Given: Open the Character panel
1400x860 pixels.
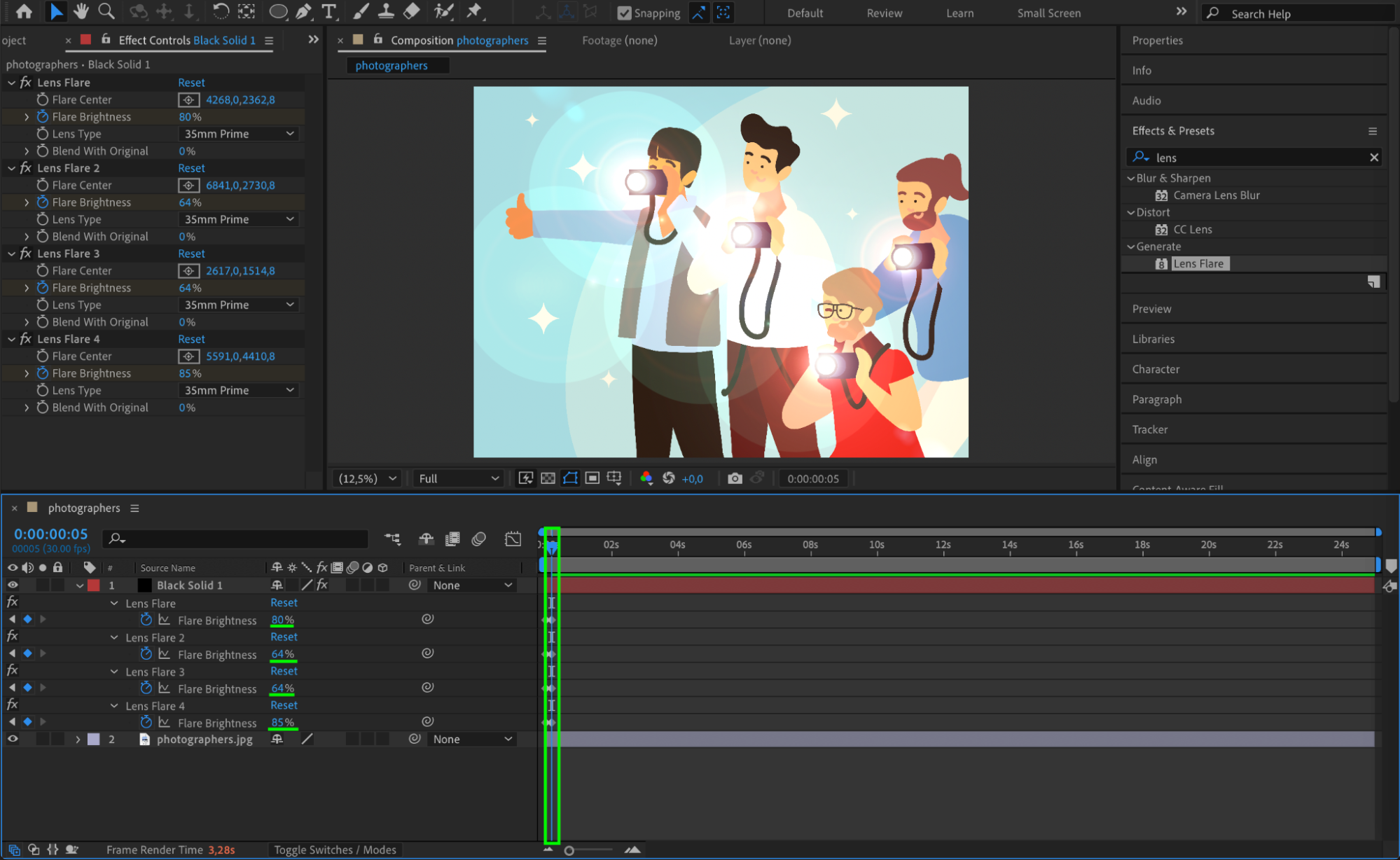Looking at the screenshot, I should tap(1156, 369).
